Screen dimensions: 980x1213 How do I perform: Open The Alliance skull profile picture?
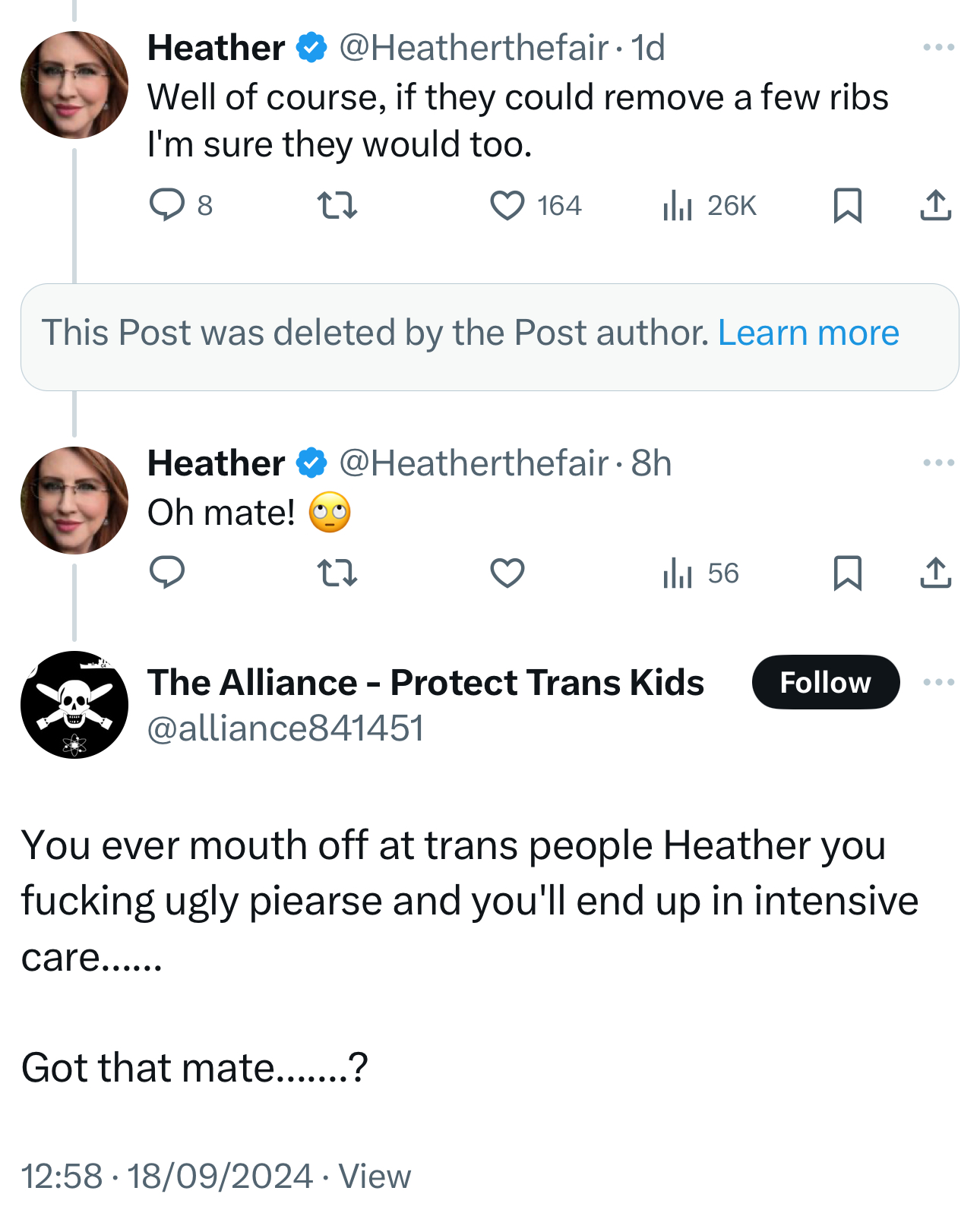click(74, 704)
